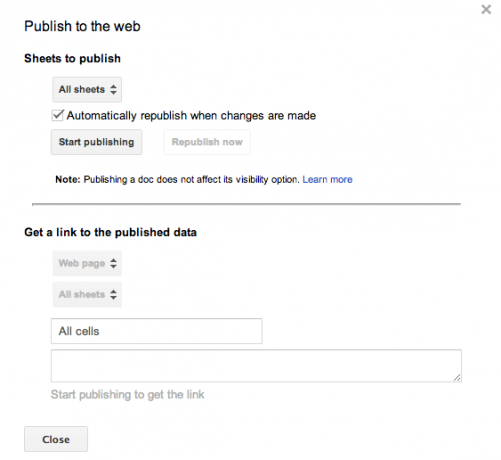Image resolution: width=501 pixels, height=460 pixels.
Task: Open the lower greyed All sheets dropdown
Action: coord(87,295)
